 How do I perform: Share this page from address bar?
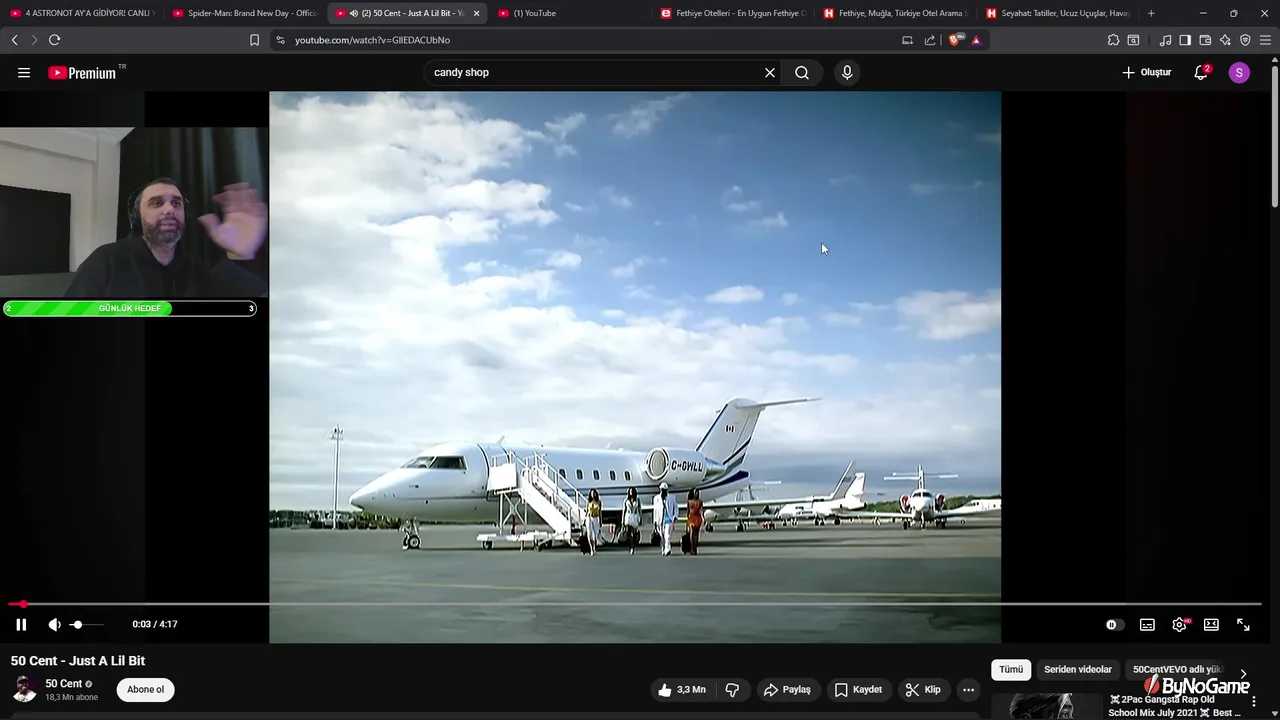click(930, 40)
